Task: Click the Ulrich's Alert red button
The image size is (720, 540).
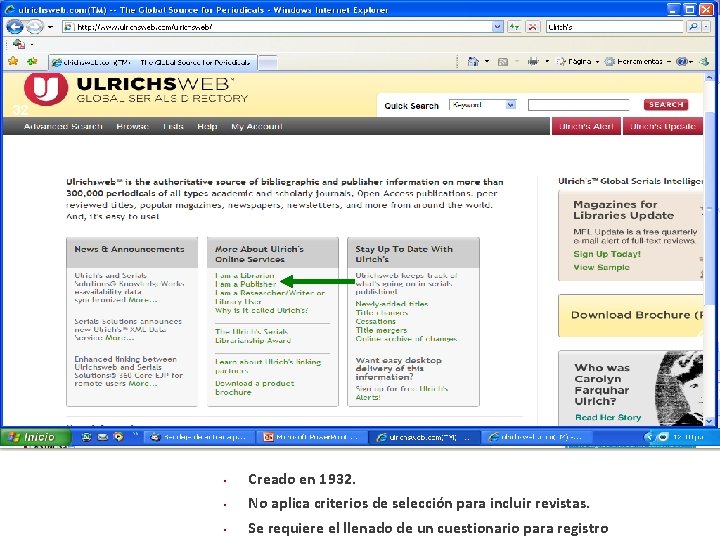Action: pyautogui.click(x=586, y=126)
